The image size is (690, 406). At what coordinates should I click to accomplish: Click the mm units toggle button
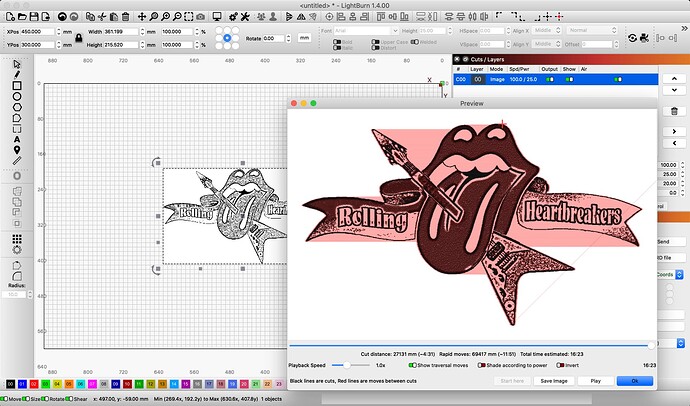coord(304,38)
